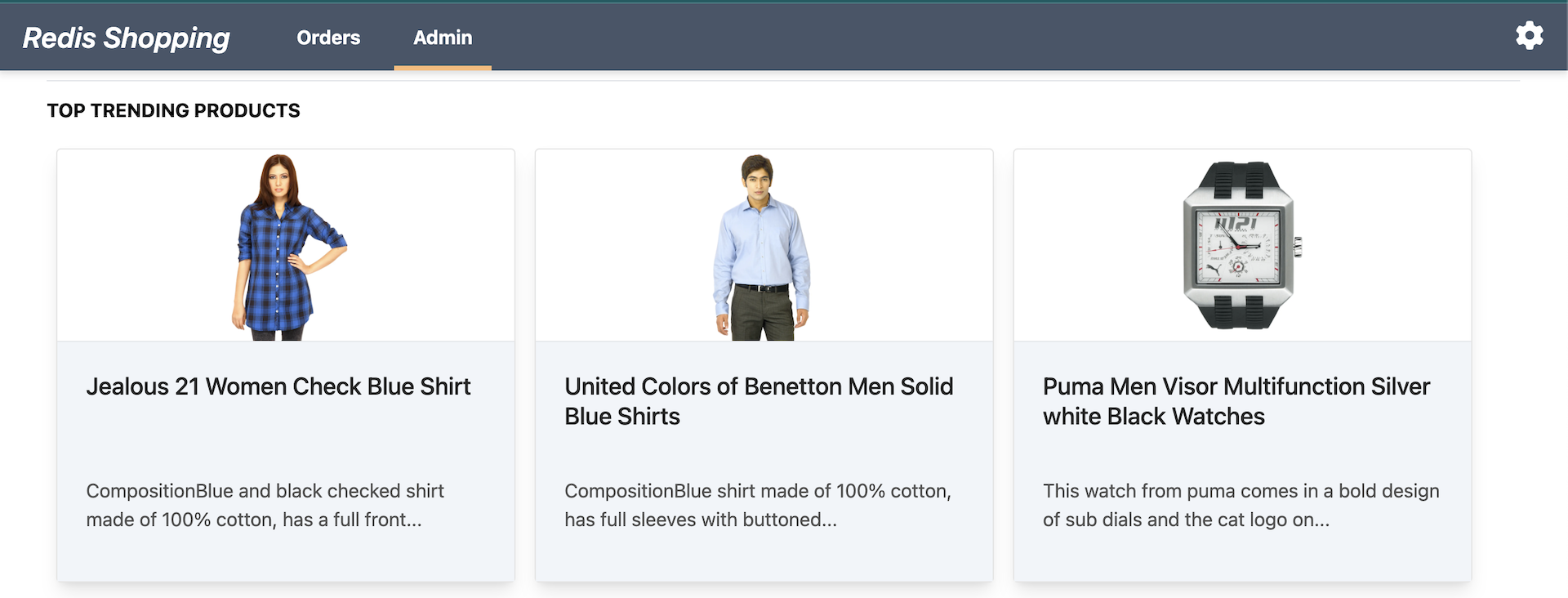Select the Admin tab
This screenshot has width=1568, height=598.
443,38
